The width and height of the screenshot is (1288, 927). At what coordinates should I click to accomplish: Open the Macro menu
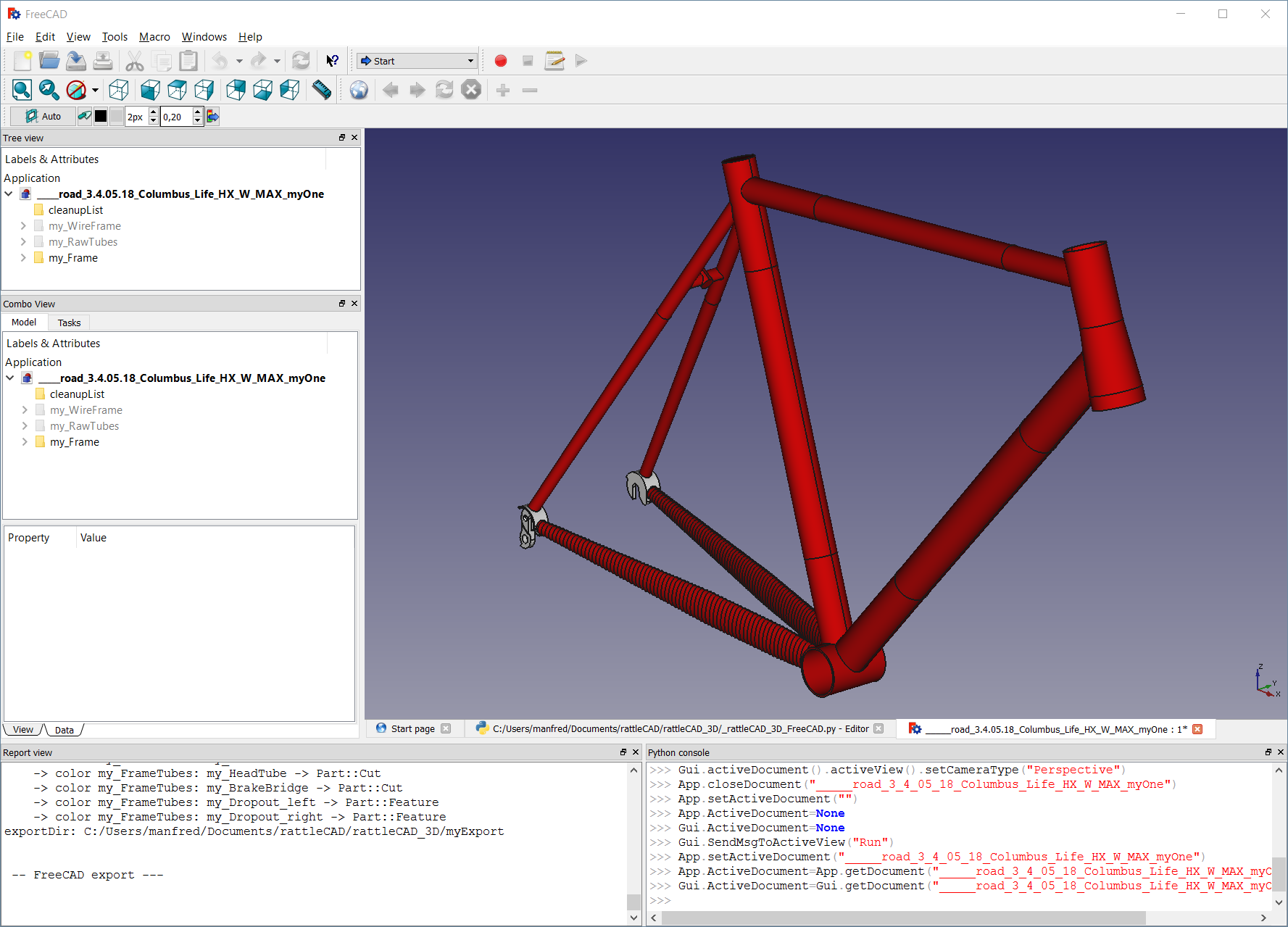(154, 37)
